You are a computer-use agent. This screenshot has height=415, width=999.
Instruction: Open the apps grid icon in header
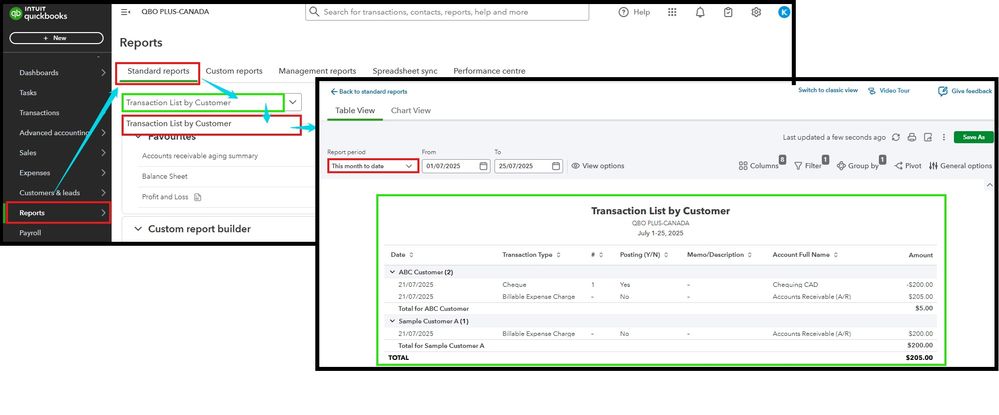672,12
